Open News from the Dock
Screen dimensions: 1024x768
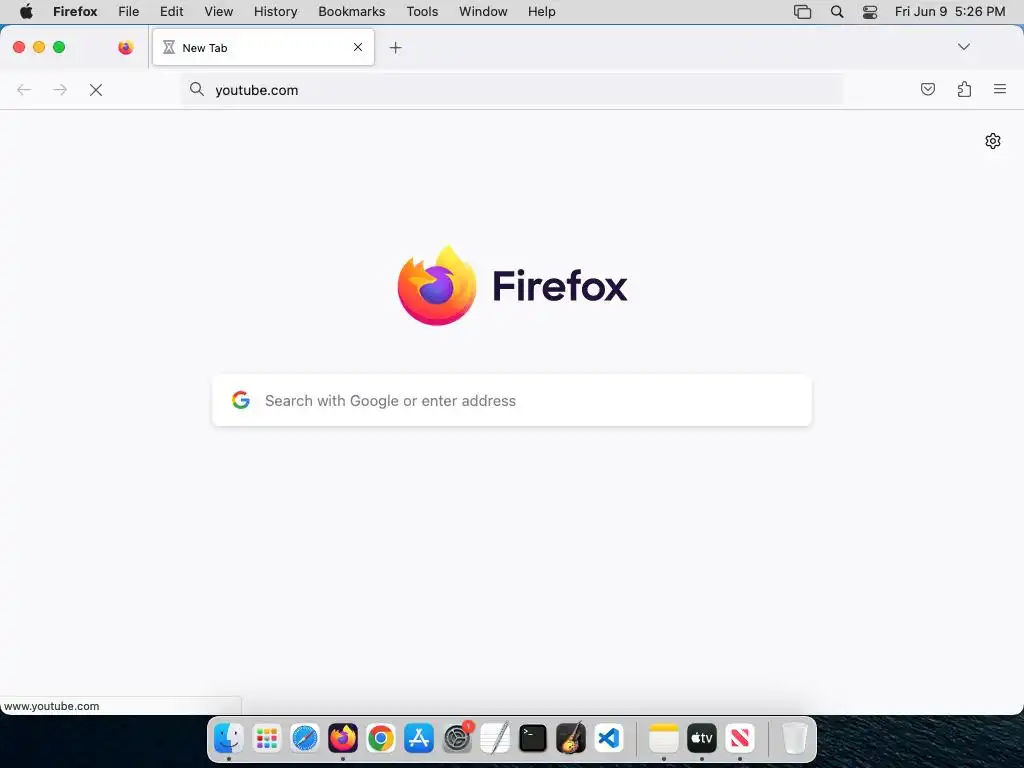point(740,739)
